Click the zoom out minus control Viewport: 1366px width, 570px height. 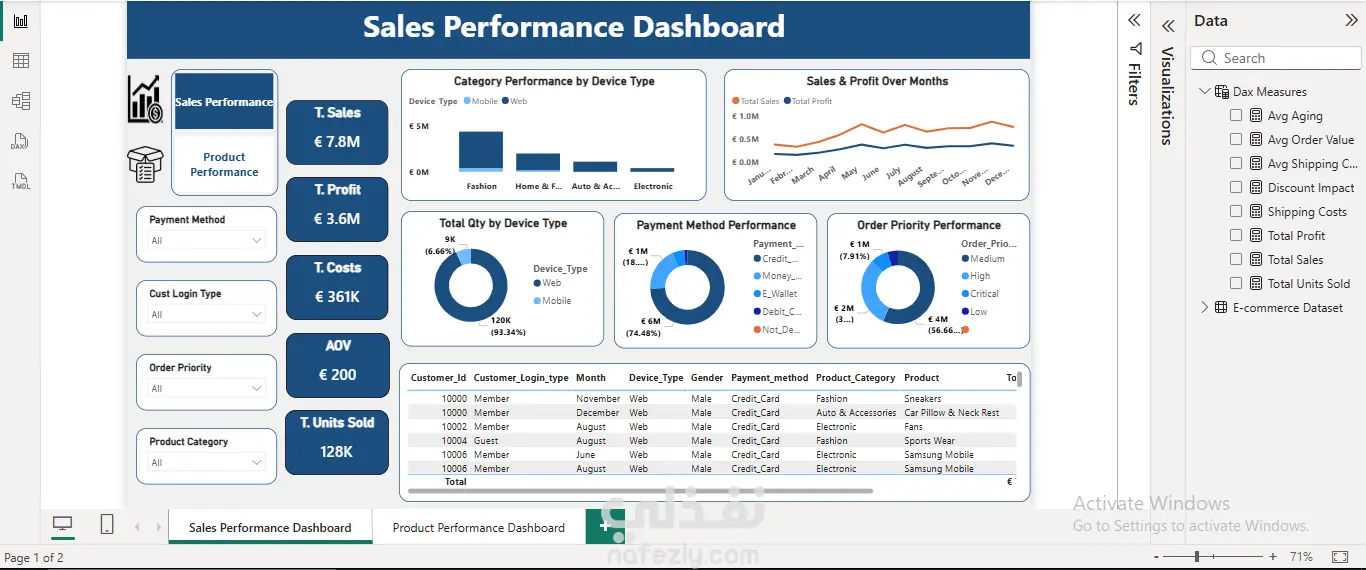(1157, 556)
